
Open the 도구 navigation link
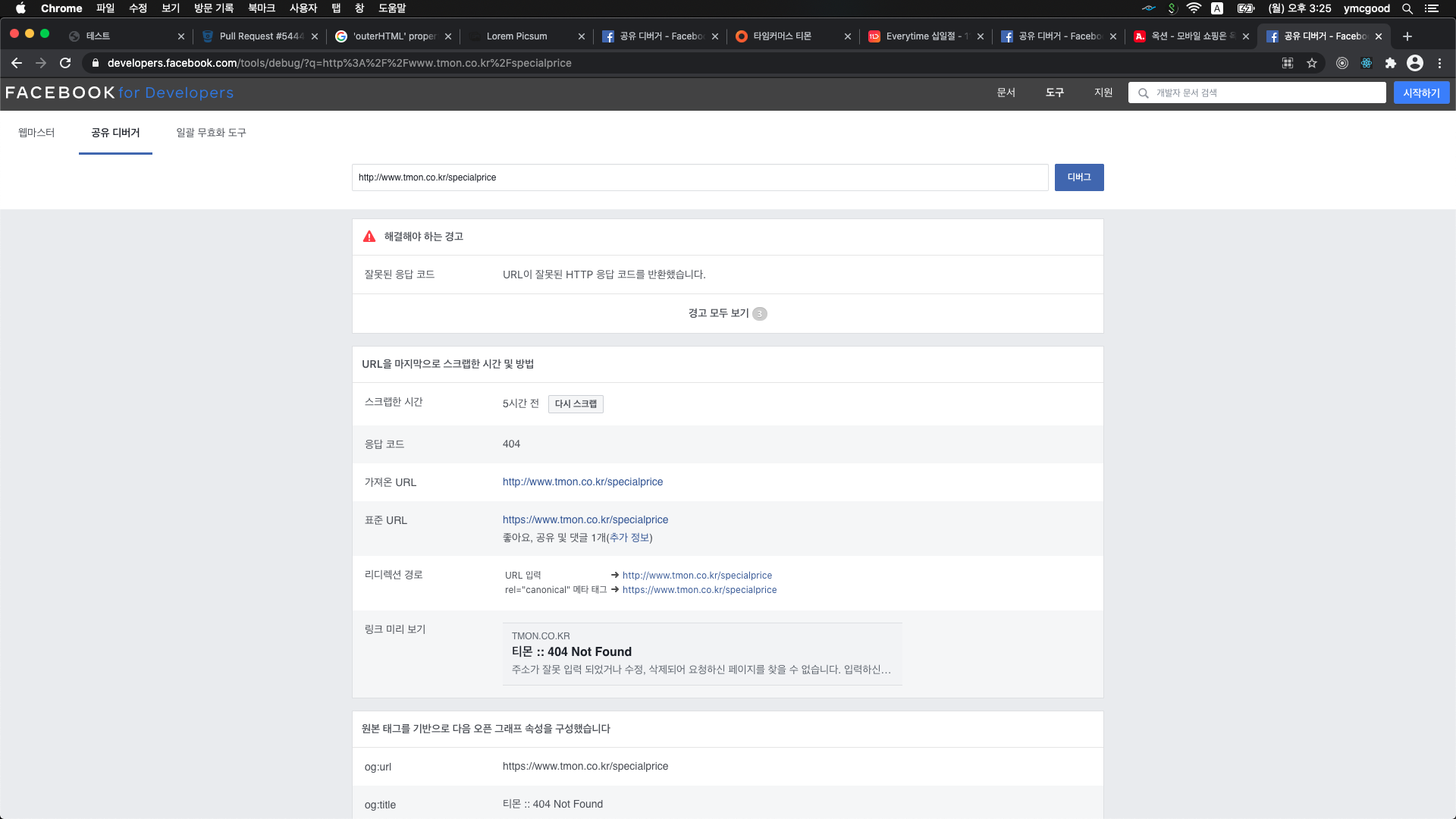pyautogui.click(x=1055, y=93)
